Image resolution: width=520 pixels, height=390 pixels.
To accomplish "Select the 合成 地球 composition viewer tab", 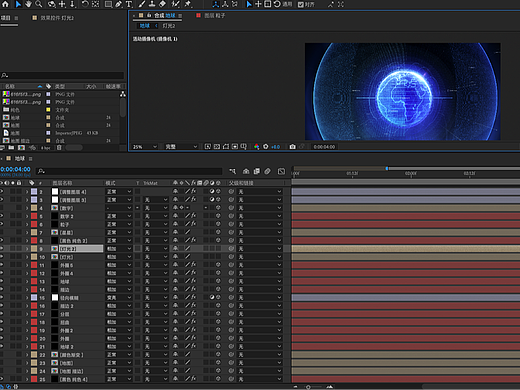I will pos(165,15).
